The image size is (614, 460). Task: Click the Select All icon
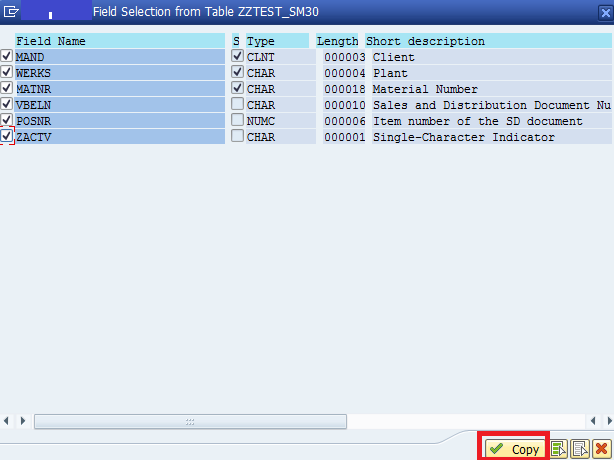559,449
